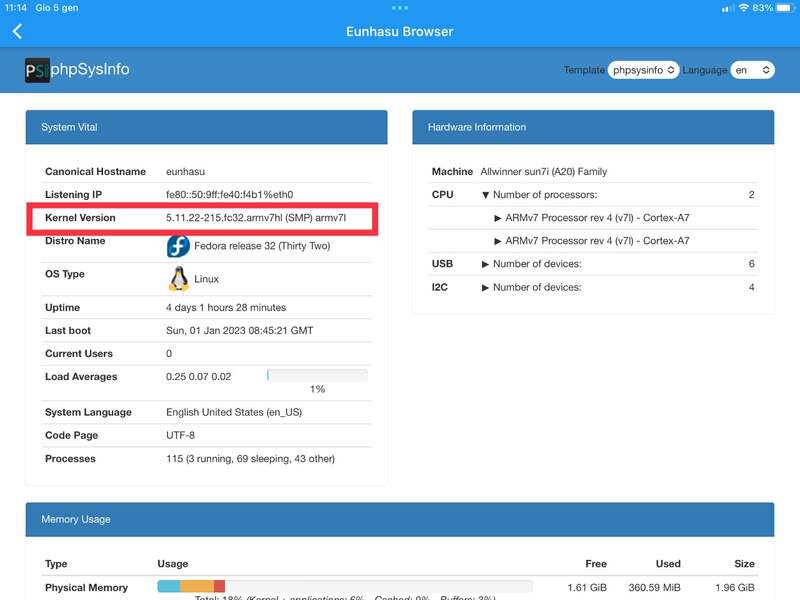800x600 pixels.
Task: Expand the I2C Number of devices row
Action: (486, 287)
